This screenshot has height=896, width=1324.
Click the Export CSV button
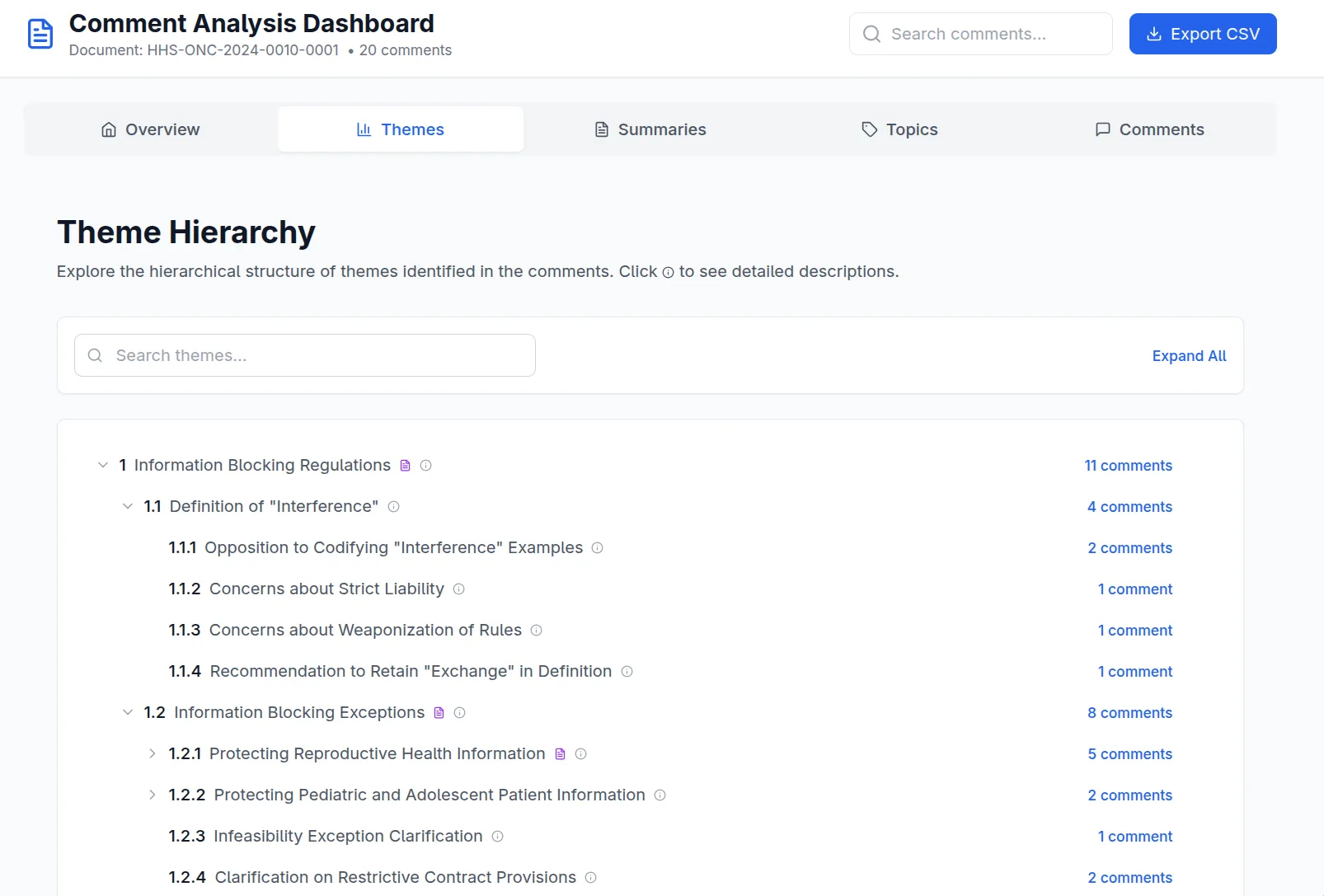(x=1203, y=34)
